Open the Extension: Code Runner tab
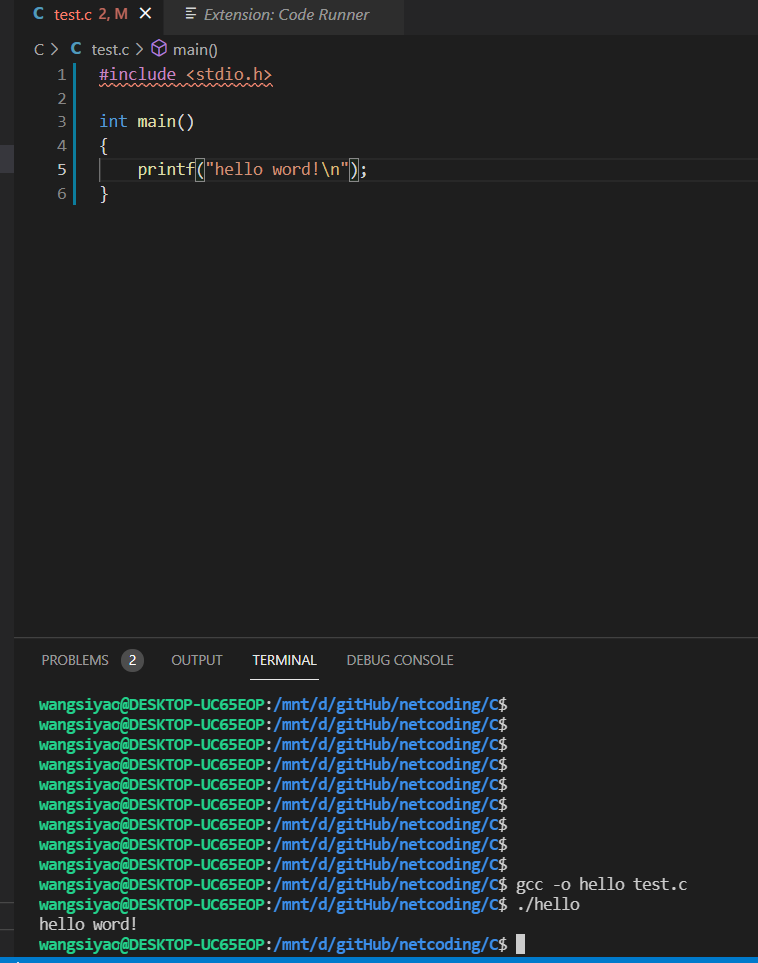The height and width of the screenshot is (963, 758). 284,14
